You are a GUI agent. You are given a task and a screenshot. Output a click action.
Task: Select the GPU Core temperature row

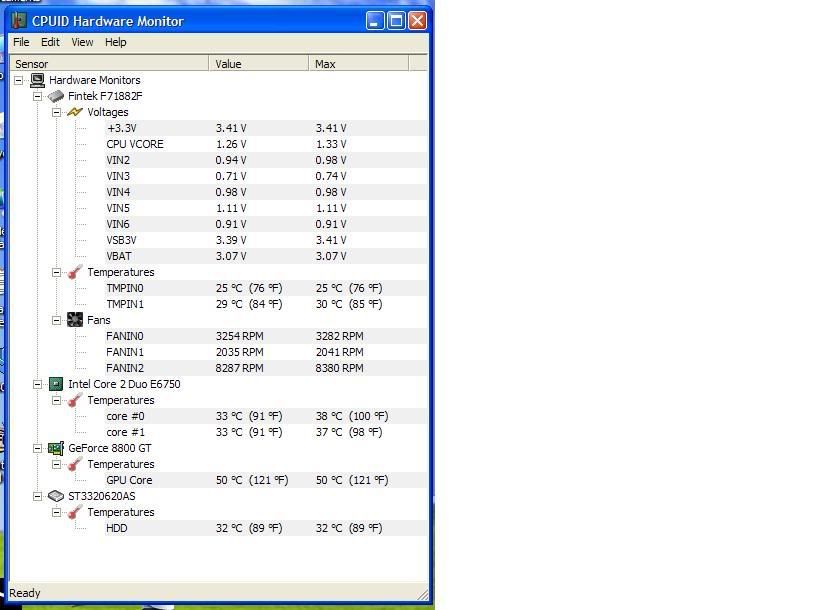click(x=129, y=480)
